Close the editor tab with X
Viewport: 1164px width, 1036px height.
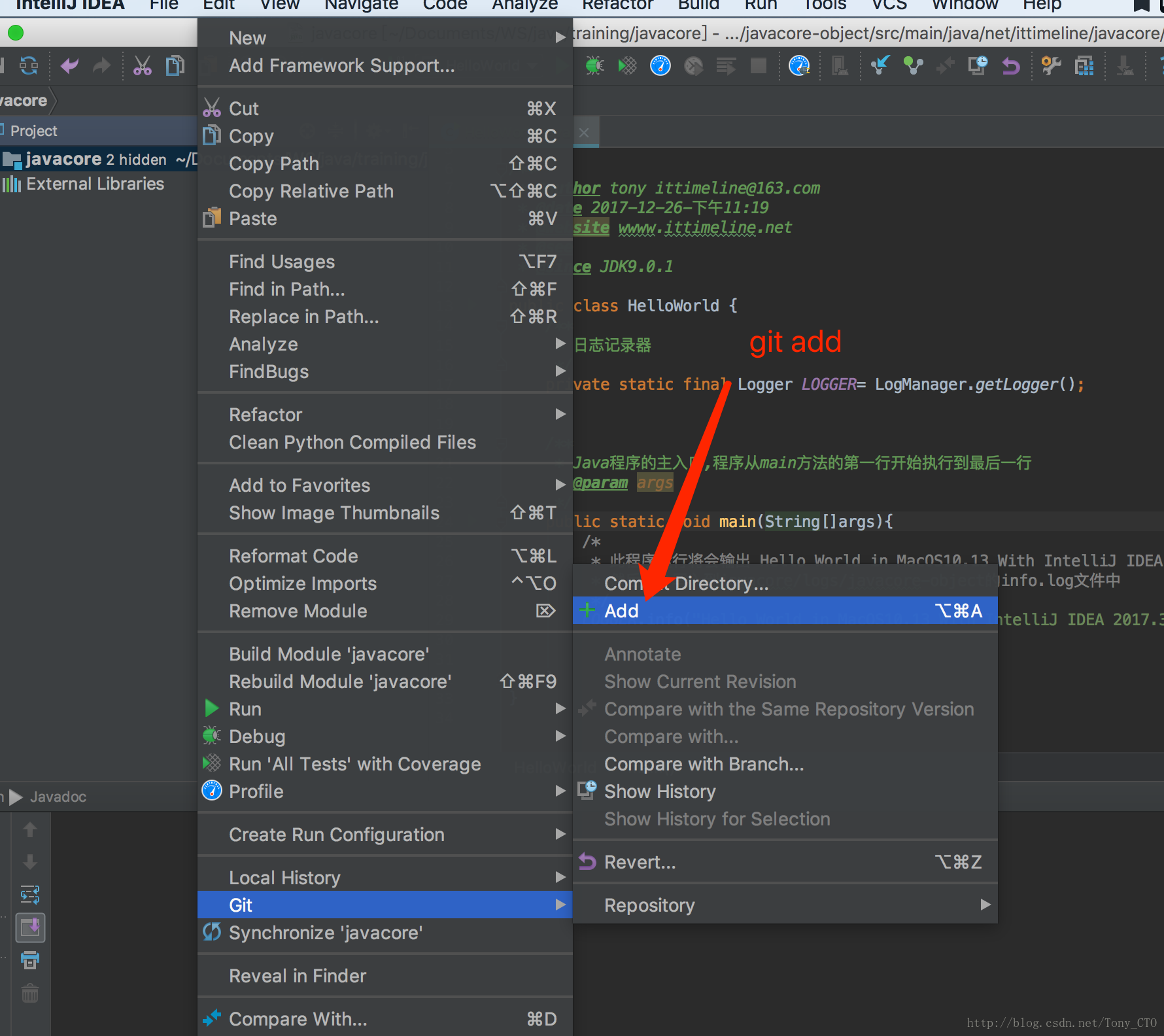(x=584, y=133)
